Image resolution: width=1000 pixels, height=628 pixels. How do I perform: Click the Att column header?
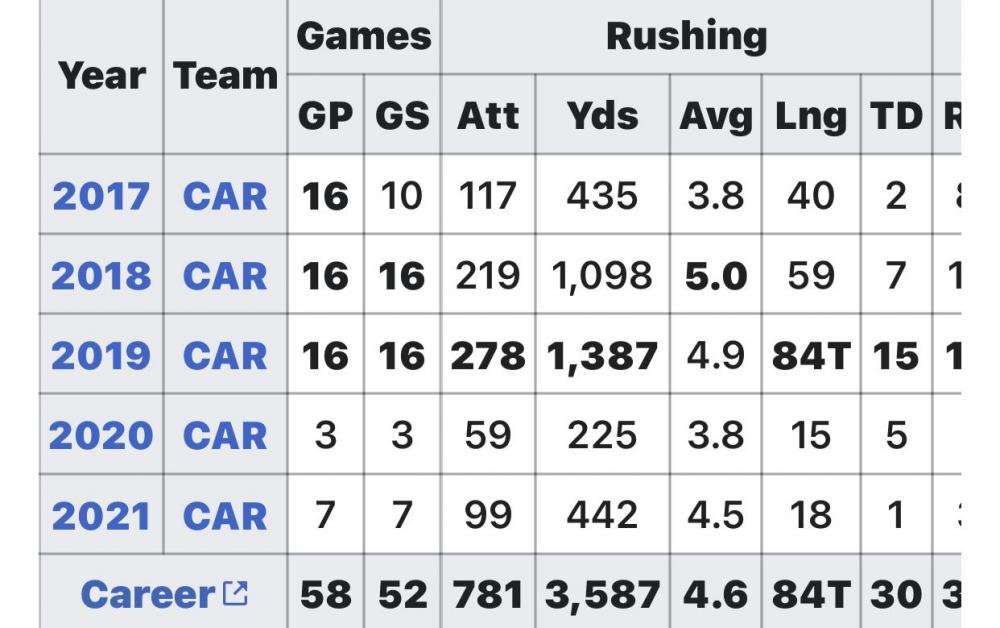[488, 116]
